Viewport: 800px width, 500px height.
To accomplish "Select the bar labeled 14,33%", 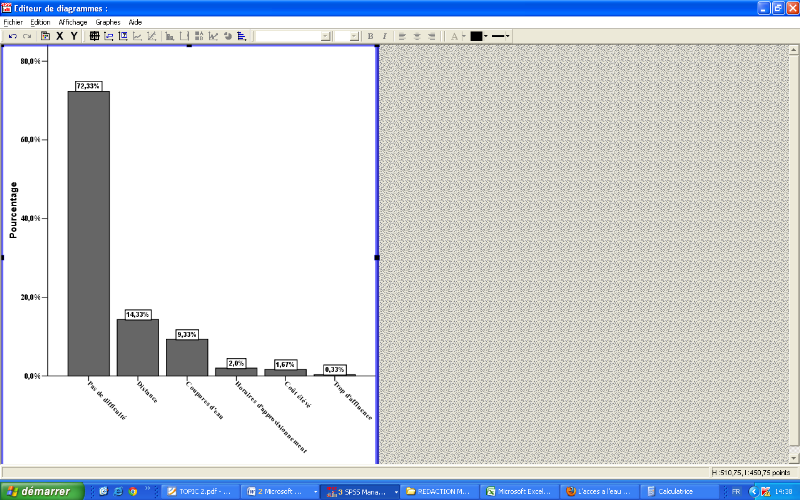I will [138, 347].
